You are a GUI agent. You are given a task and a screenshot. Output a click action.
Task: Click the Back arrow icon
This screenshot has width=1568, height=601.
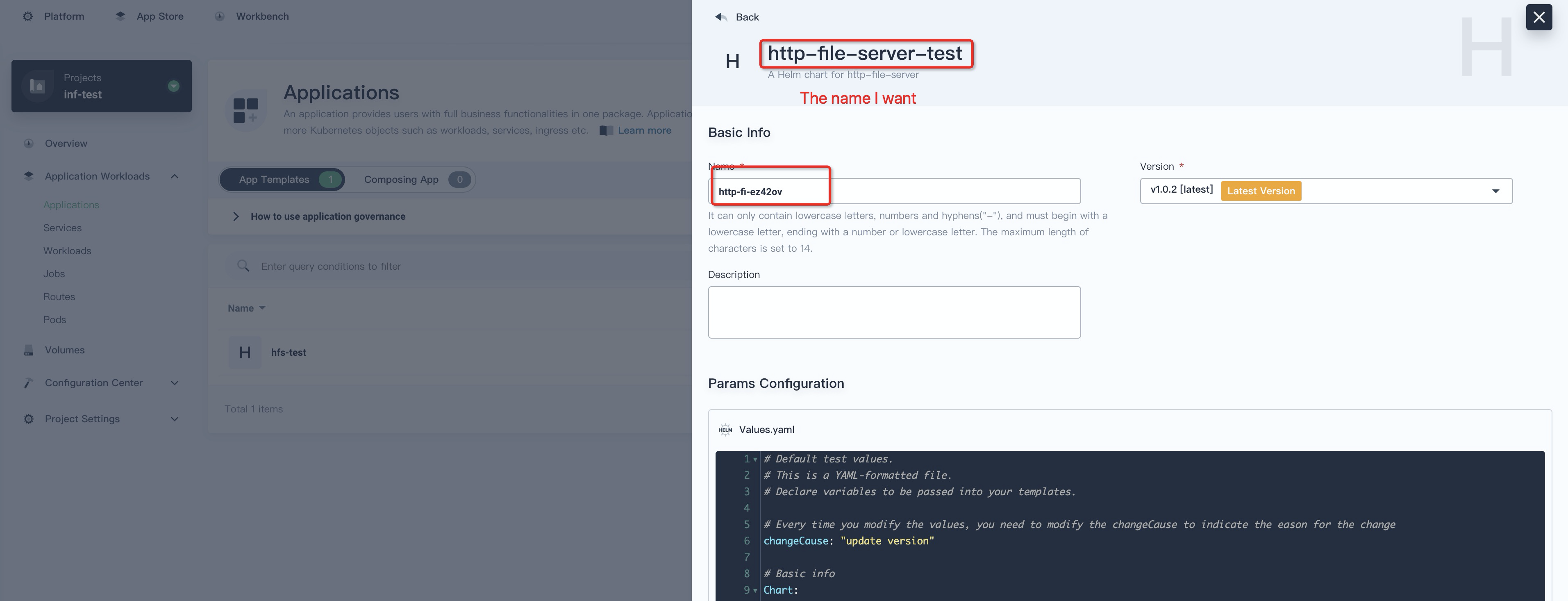pyautogui.click(x=721, y=17)
